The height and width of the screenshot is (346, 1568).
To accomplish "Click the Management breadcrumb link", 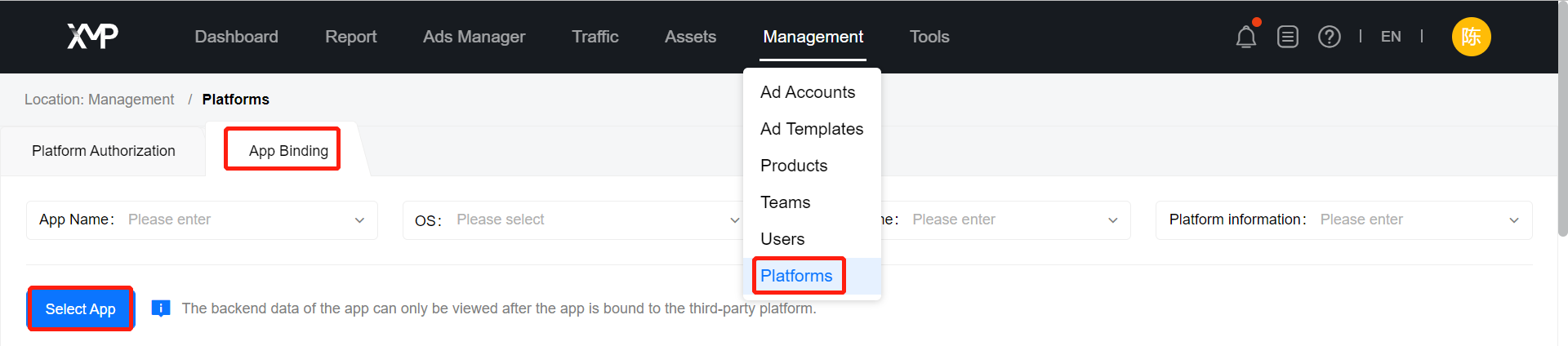I will click(131, 100).
